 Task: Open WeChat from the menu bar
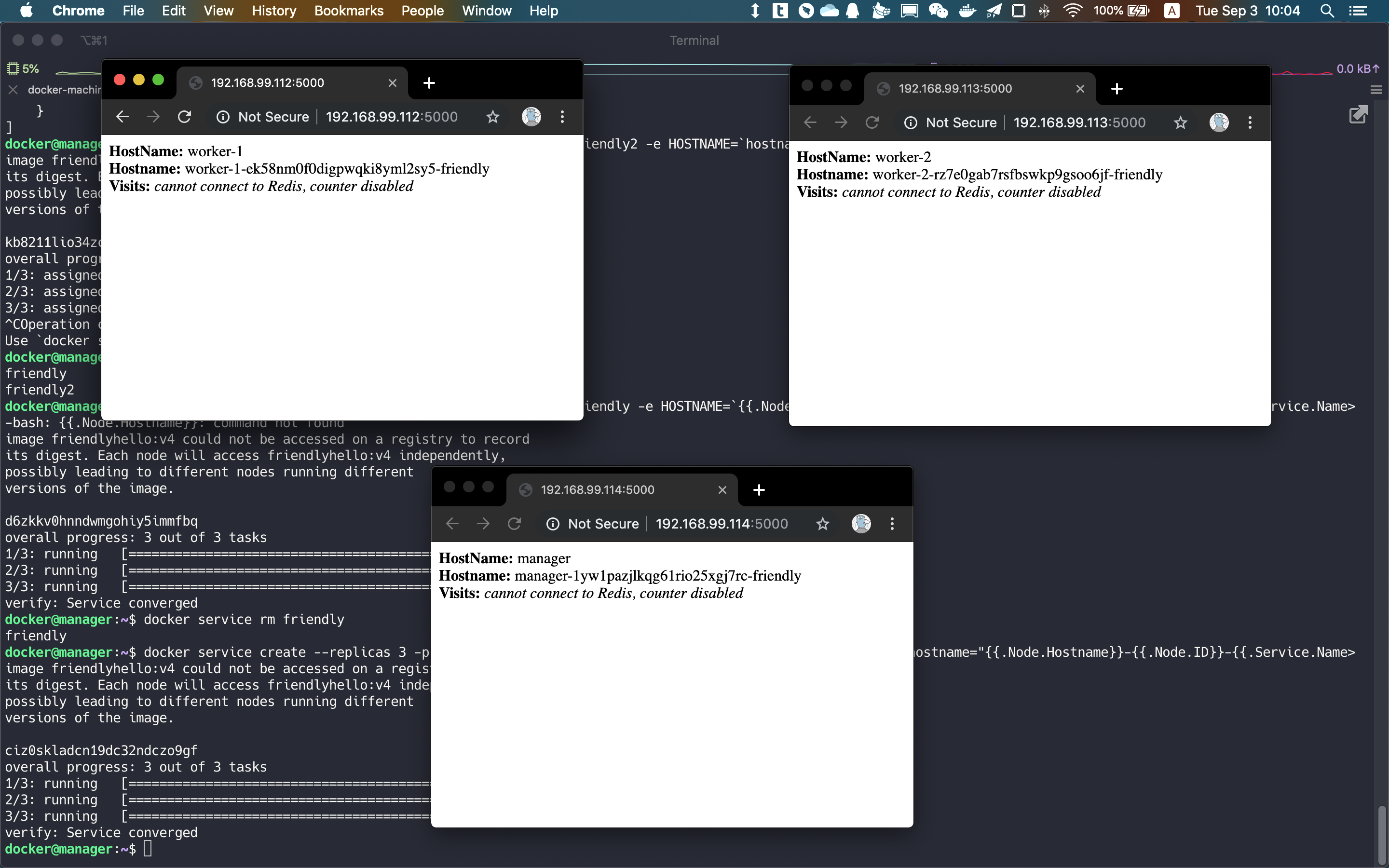939,10
